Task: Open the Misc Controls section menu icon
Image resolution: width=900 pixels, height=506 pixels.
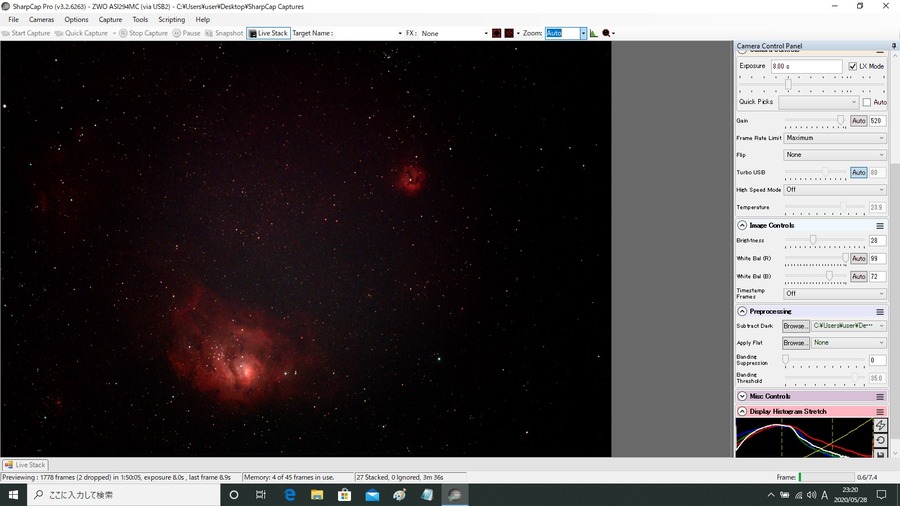Action: coord(879,396)
